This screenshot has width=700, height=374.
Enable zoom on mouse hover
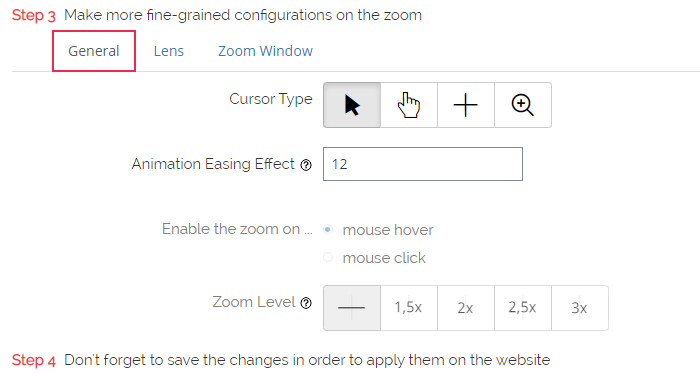(328, 230)
